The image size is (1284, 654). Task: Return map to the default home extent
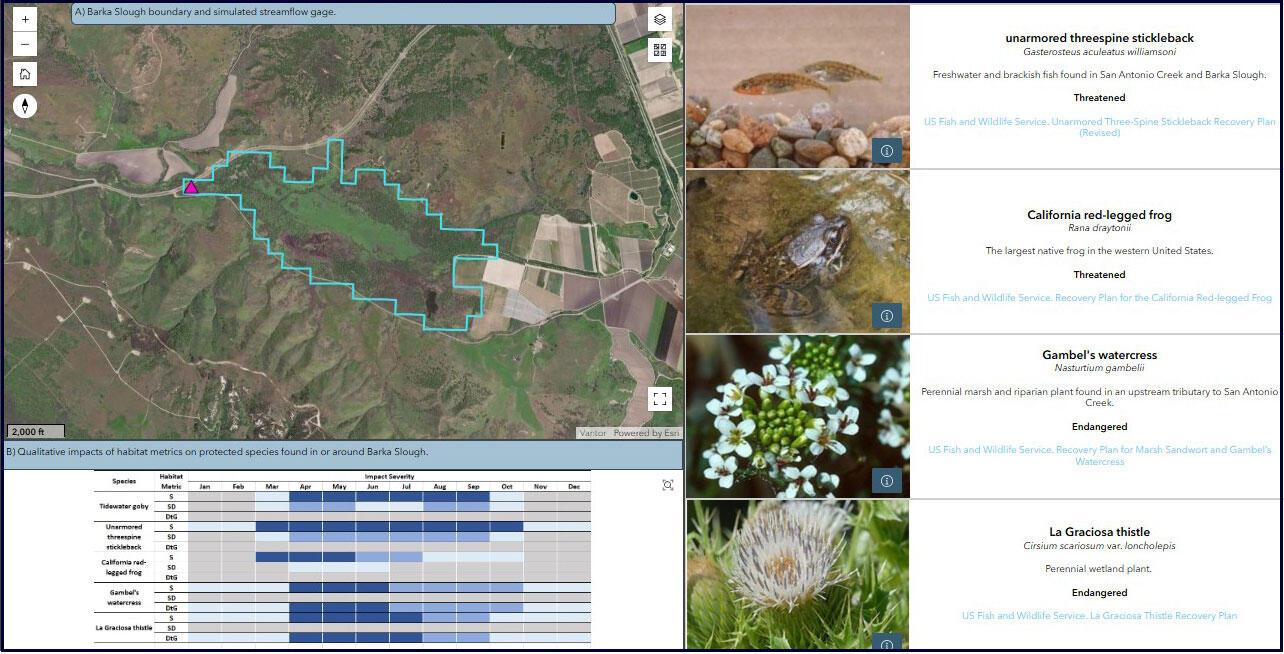[x=24, y=74]
